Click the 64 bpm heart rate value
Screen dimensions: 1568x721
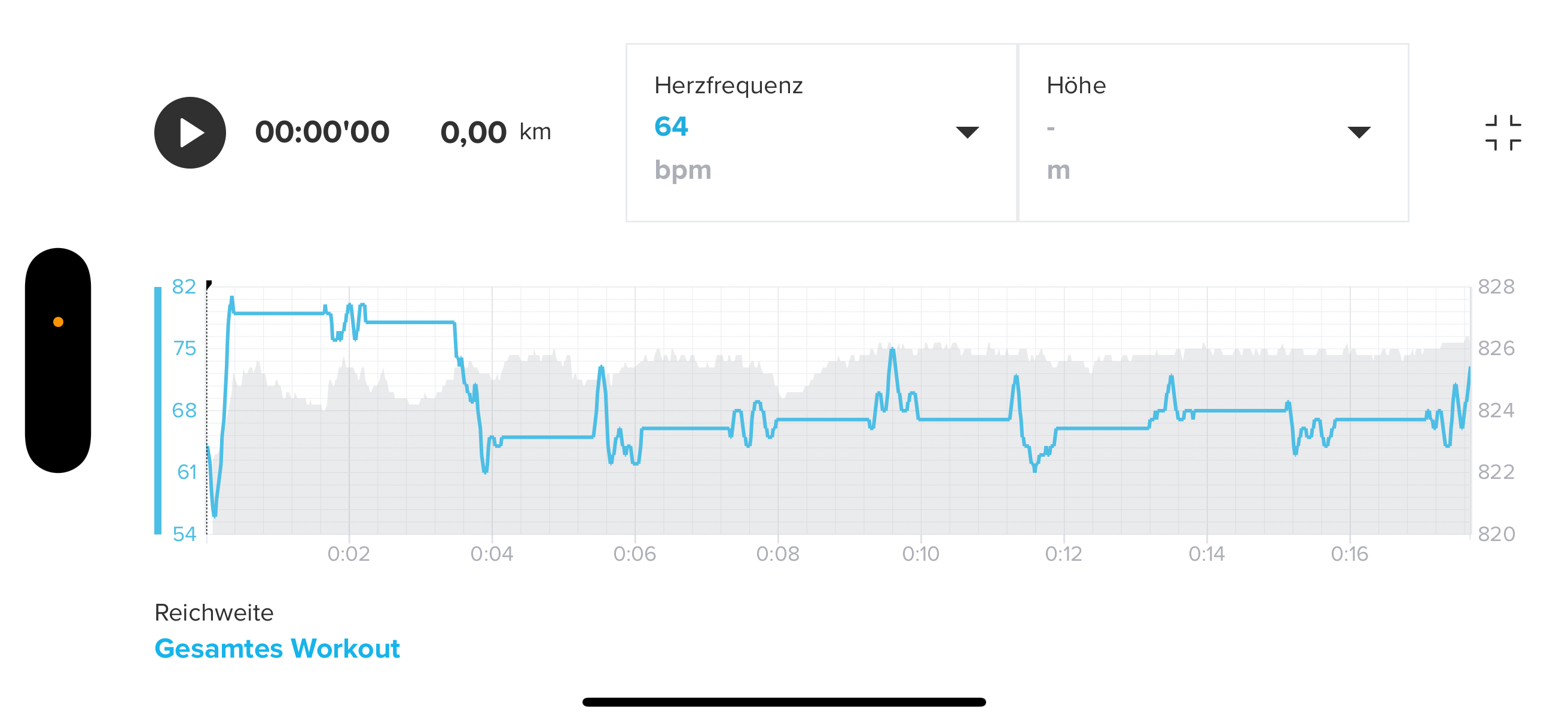click(671, 127)
